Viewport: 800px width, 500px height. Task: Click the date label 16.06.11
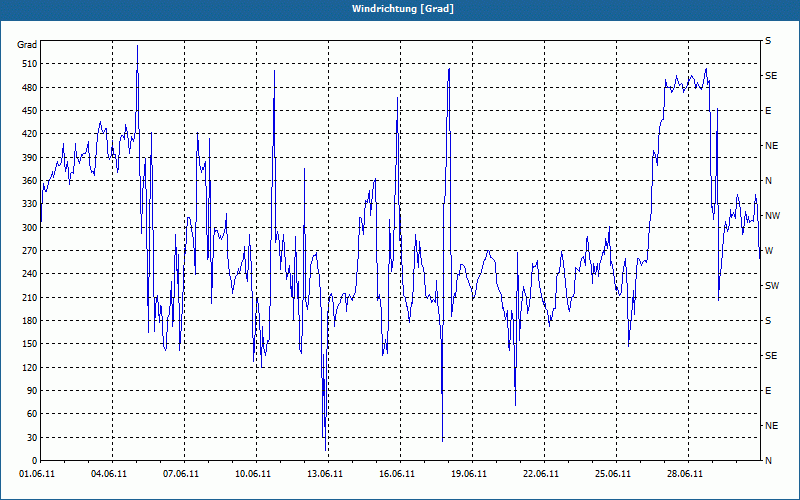[396, 474]
